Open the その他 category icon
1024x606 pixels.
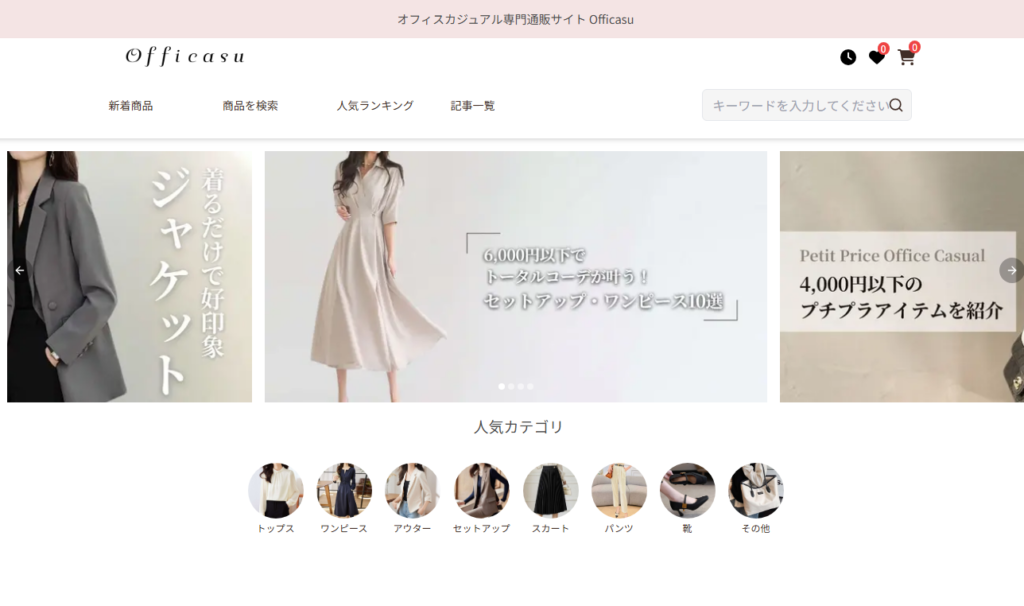click(x=755, y=490)
